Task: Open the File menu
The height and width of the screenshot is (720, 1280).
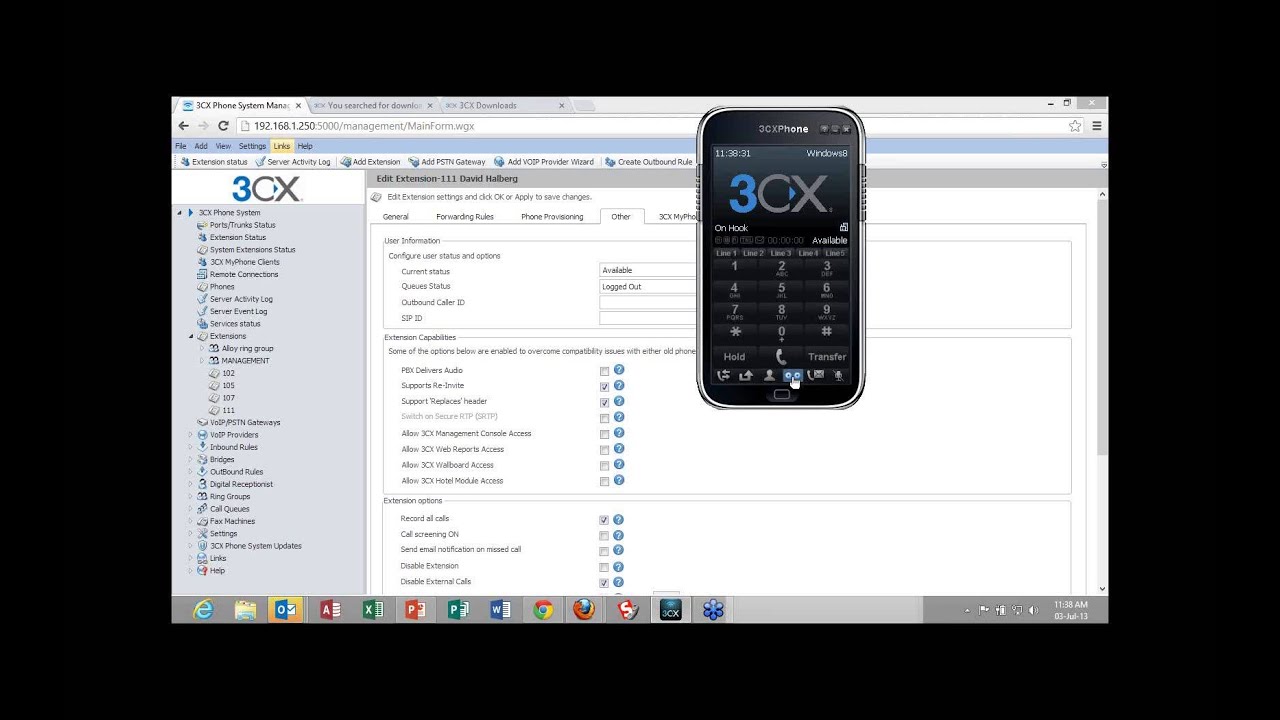Action: point(181,146)
